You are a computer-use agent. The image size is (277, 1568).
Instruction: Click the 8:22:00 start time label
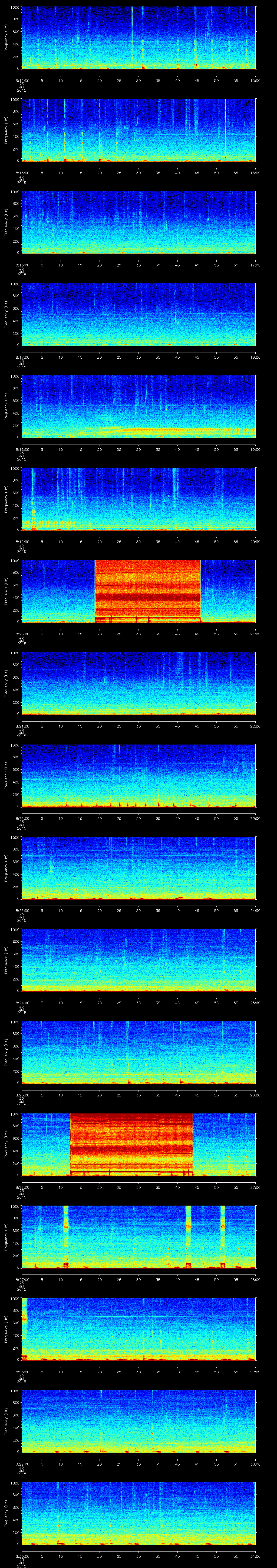click(x=22, y=818)
